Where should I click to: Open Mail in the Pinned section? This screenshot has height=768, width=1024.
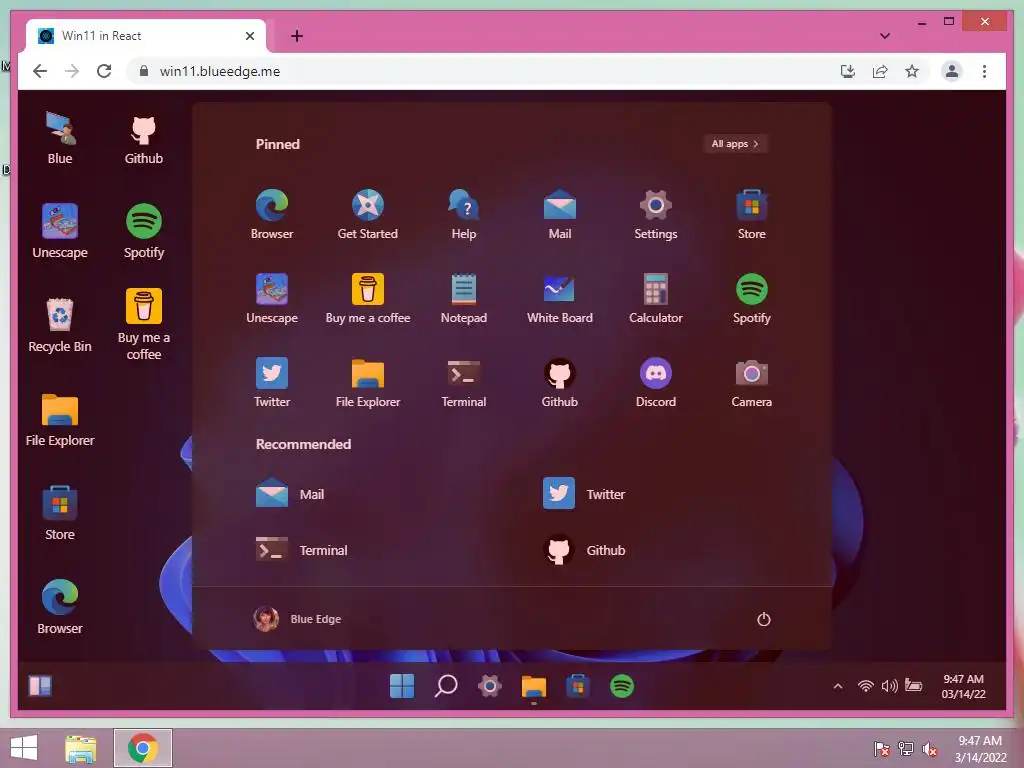click(560, 214)
